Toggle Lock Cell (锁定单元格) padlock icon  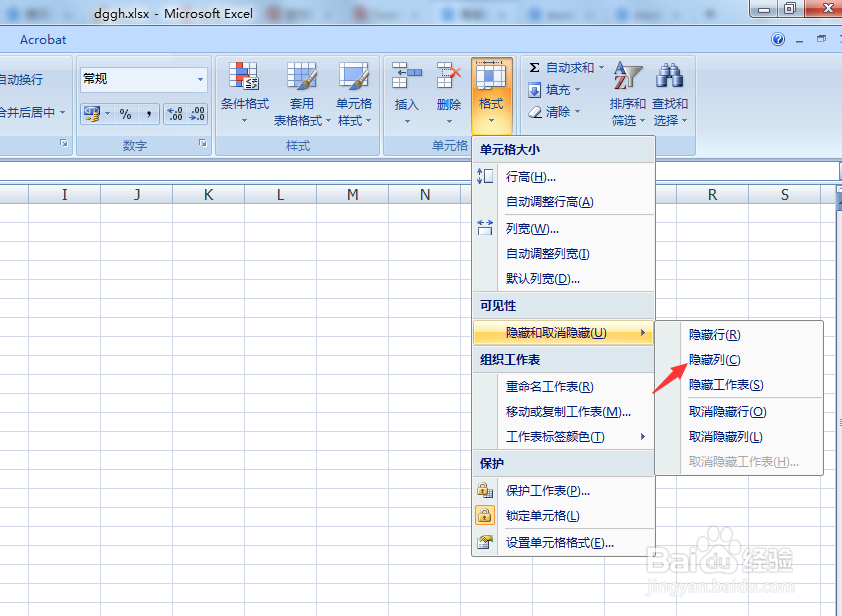(485, 516)
